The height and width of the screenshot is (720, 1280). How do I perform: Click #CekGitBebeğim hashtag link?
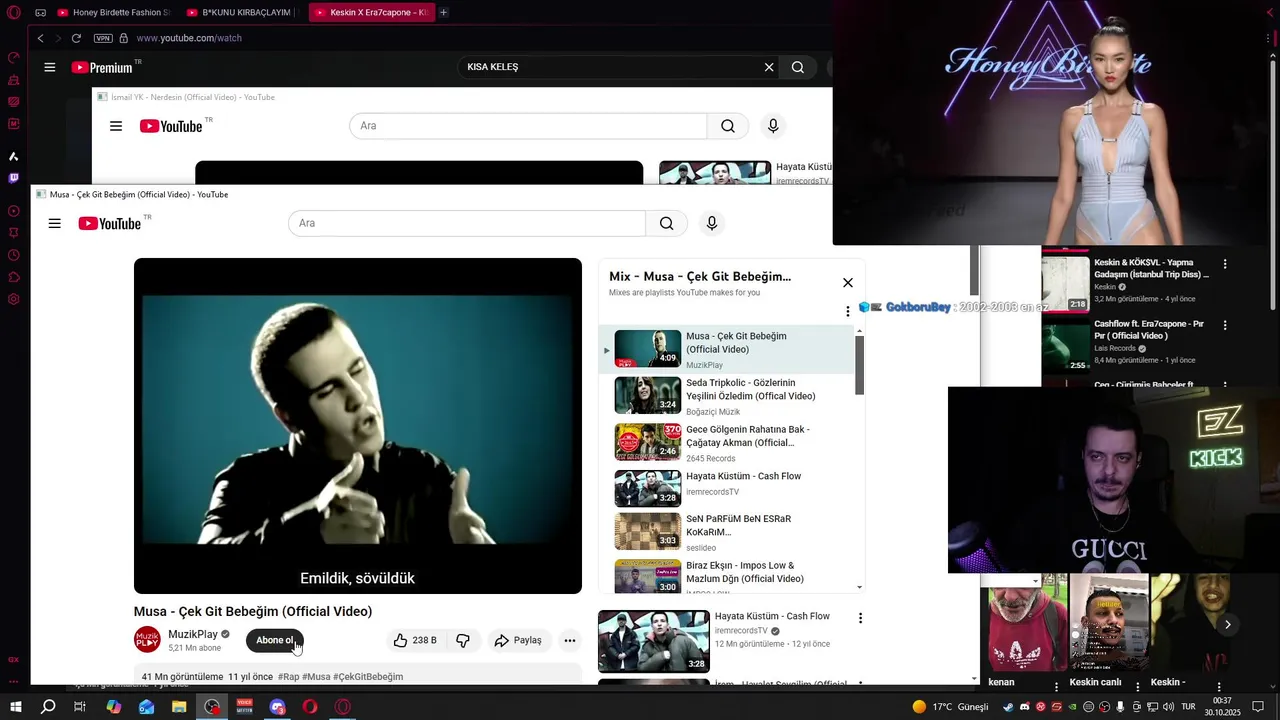[368, 677]
